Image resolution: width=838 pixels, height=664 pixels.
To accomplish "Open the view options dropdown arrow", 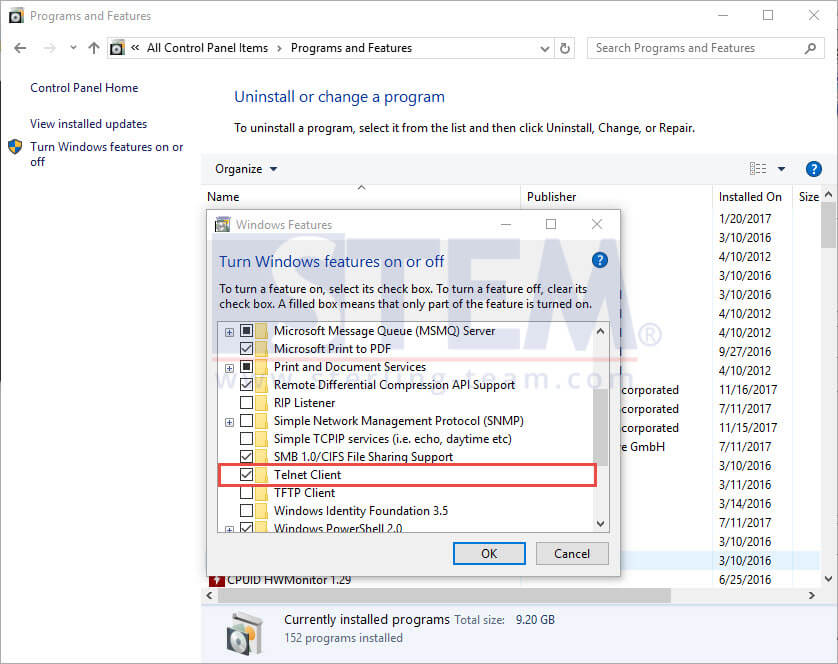I will coord(781,169).
